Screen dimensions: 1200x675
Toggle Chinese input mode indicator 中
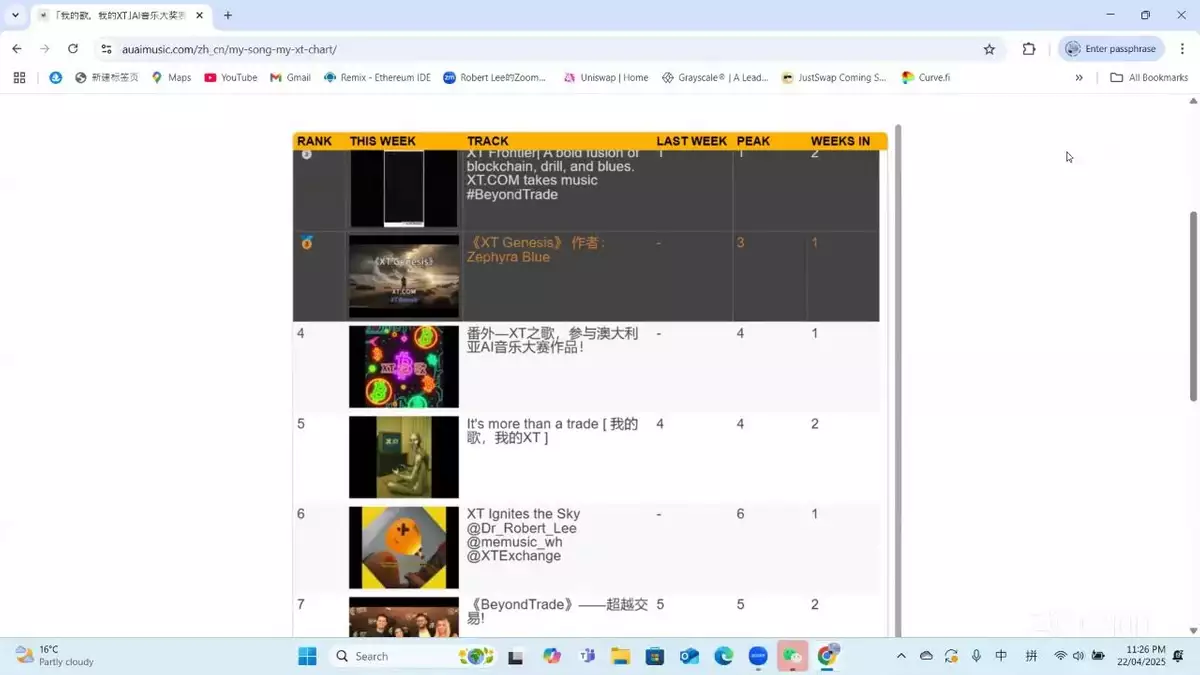(x=1001, y=656)
